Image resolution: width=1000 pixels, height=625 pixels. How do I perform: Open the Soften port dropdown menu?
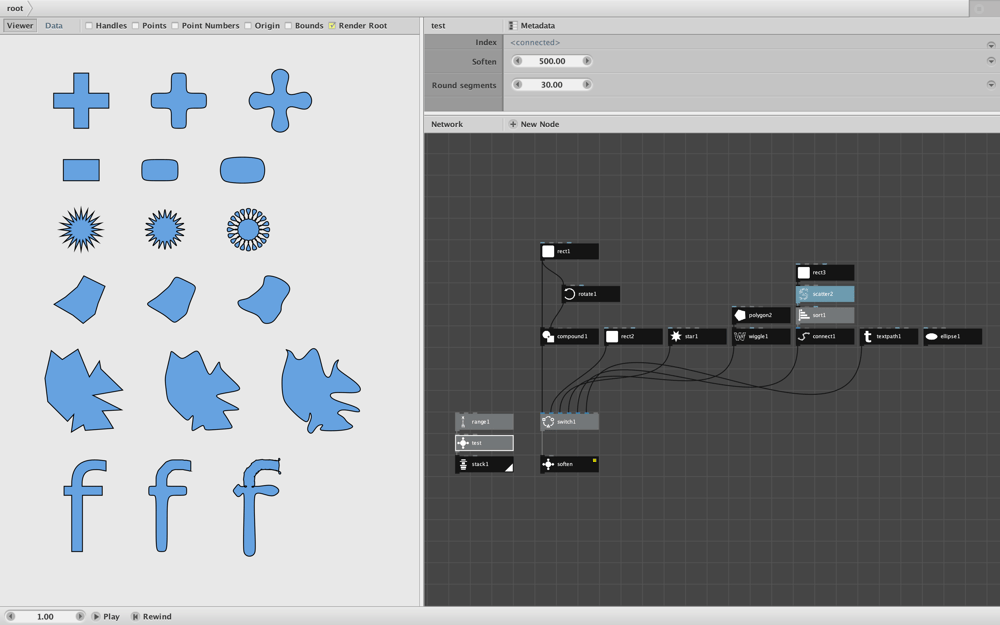(991, 61)
